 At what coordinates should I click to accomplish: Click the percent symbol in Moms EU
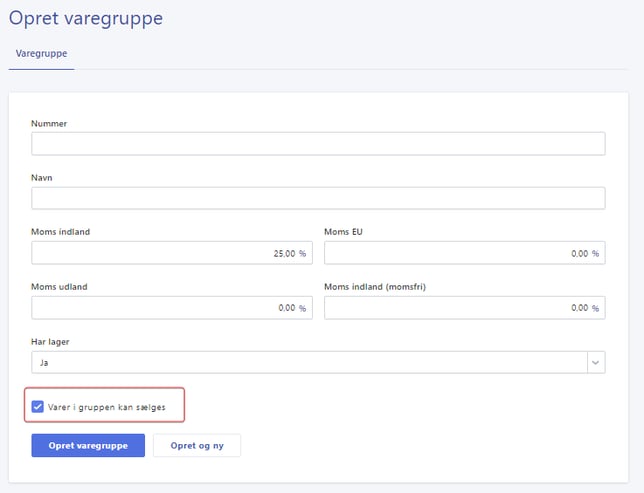pyautogui.click(x=595, y=254)
